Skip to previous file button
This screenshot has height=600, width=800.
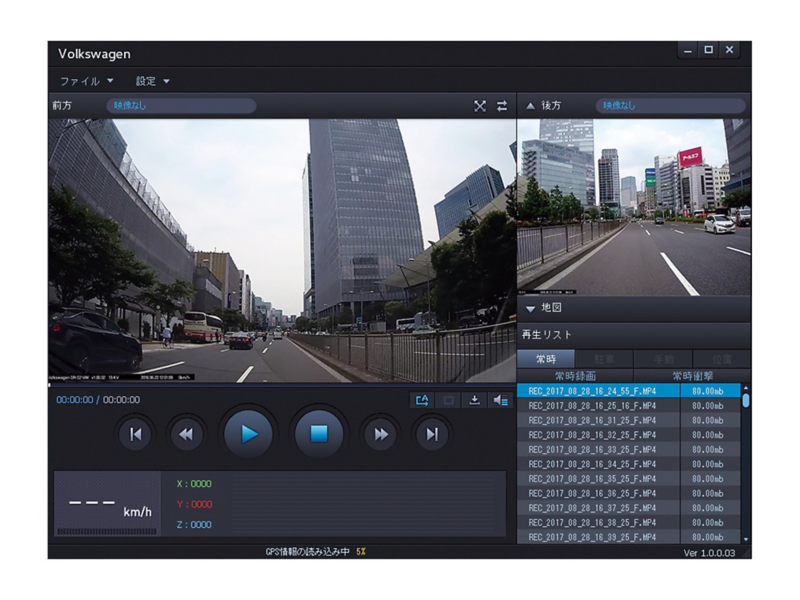(135, 434)
